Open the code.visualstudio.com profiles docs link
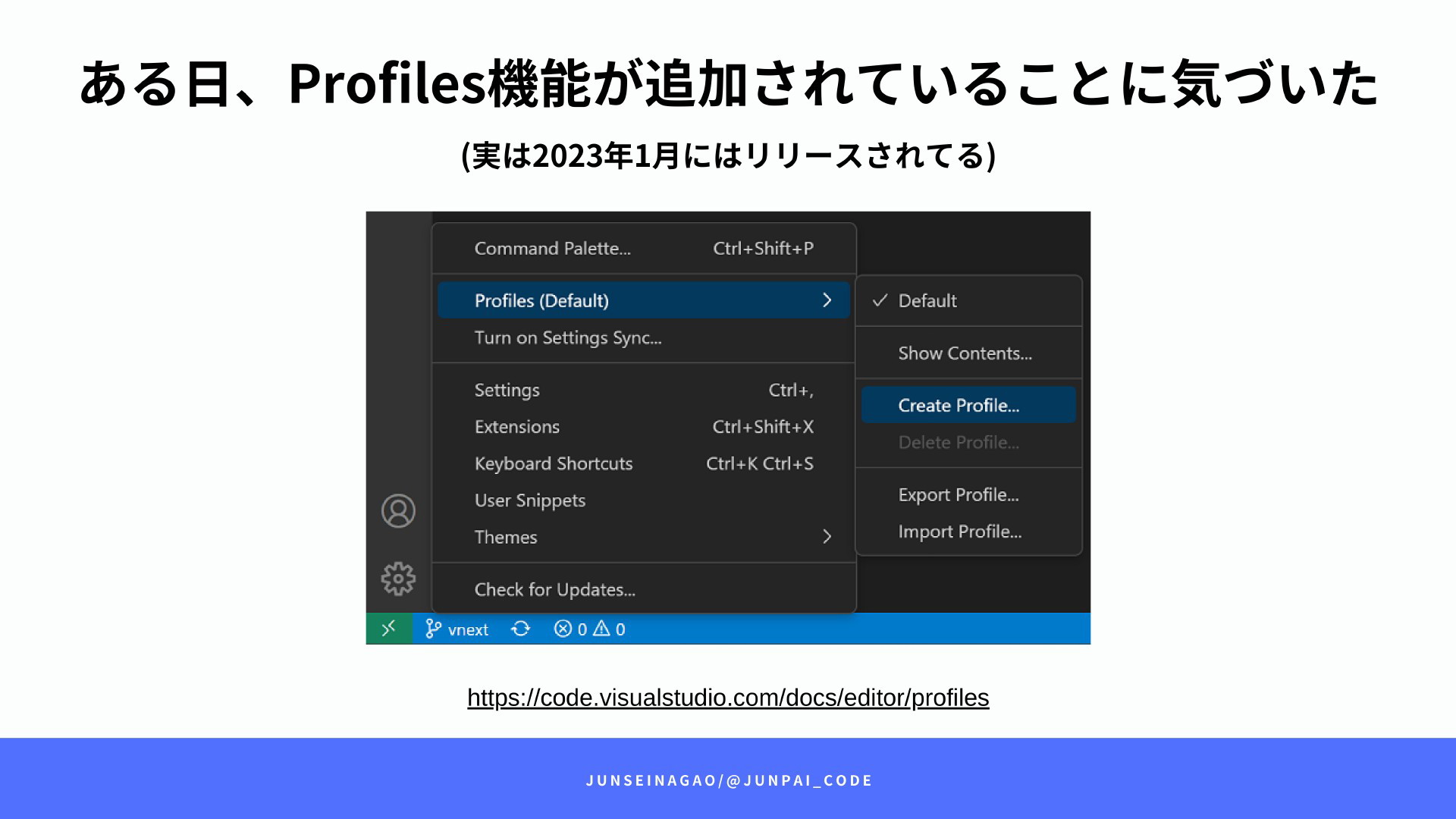1456x819 pixels. (x=728, y=698)
